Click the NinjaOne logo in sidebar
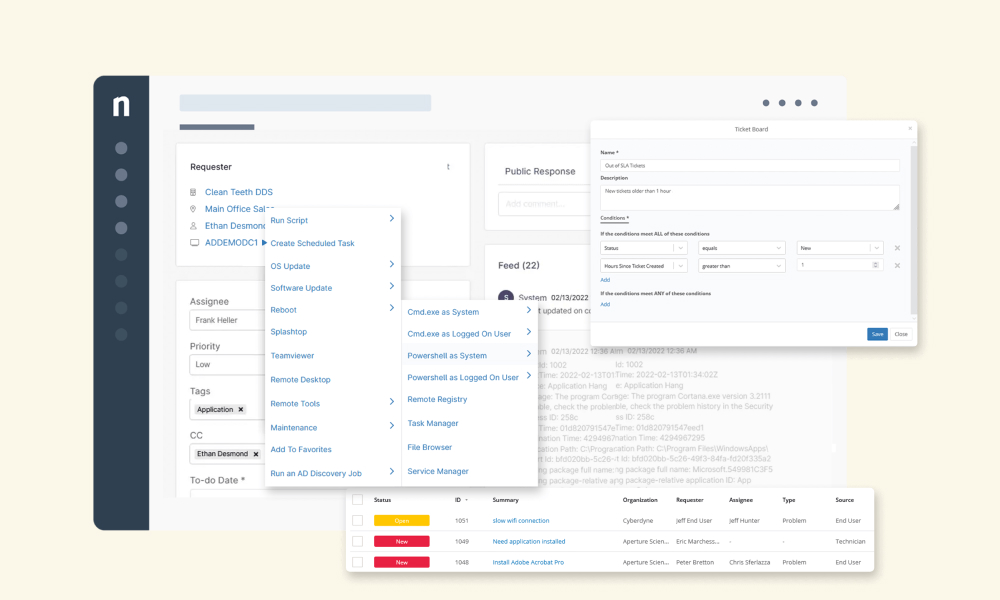 click(x=121, y=106)
